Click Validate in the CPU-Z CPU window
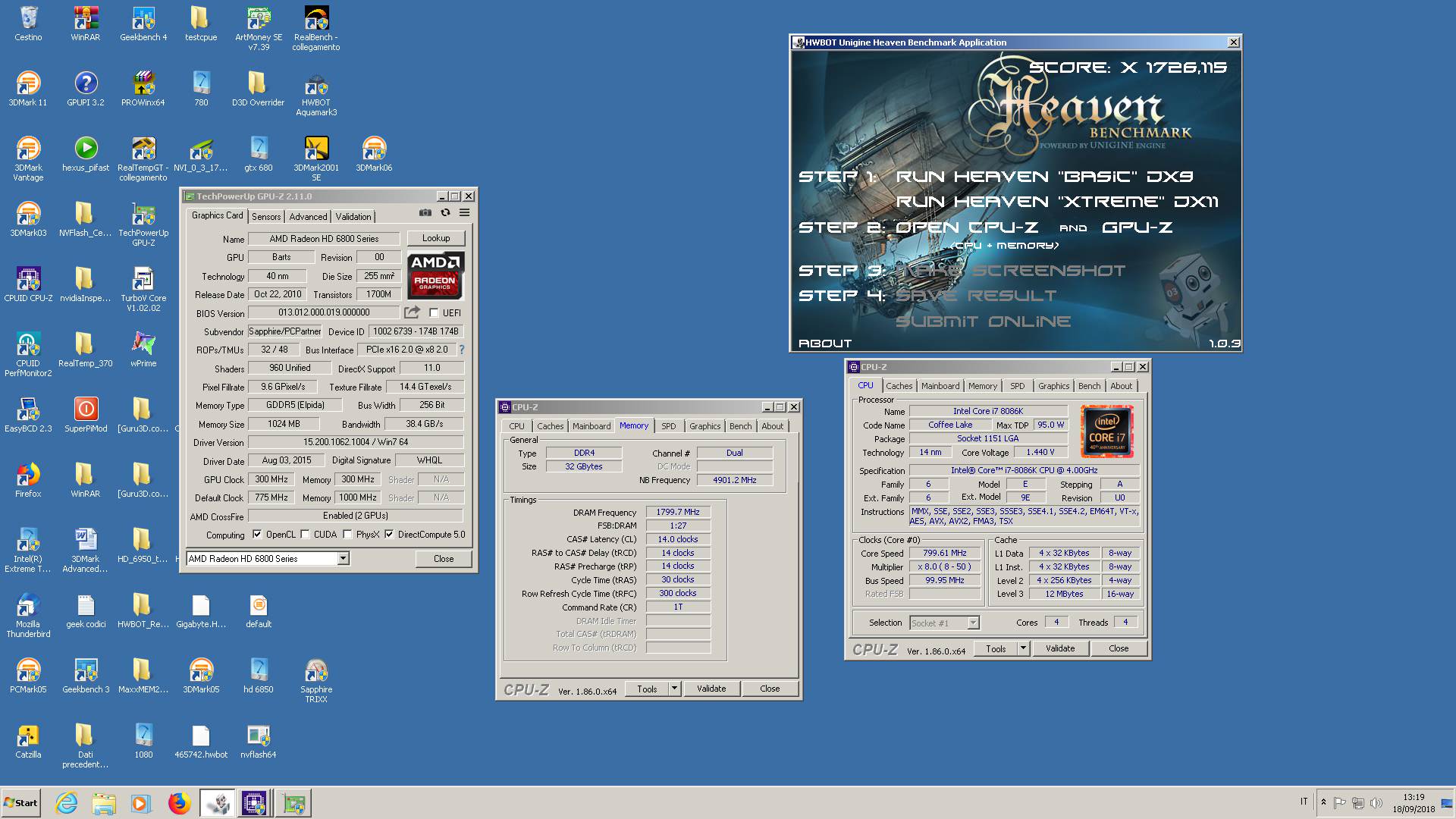The width and height of the screenshot is (1456, 819). pos(1060,648)
